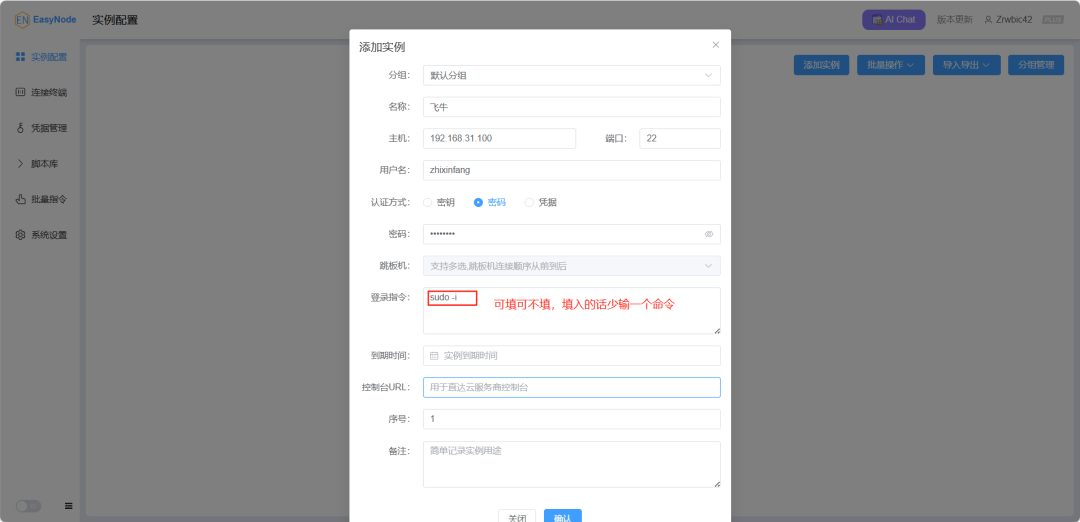Select the 密钥 authentication radio button

point(428,202)
